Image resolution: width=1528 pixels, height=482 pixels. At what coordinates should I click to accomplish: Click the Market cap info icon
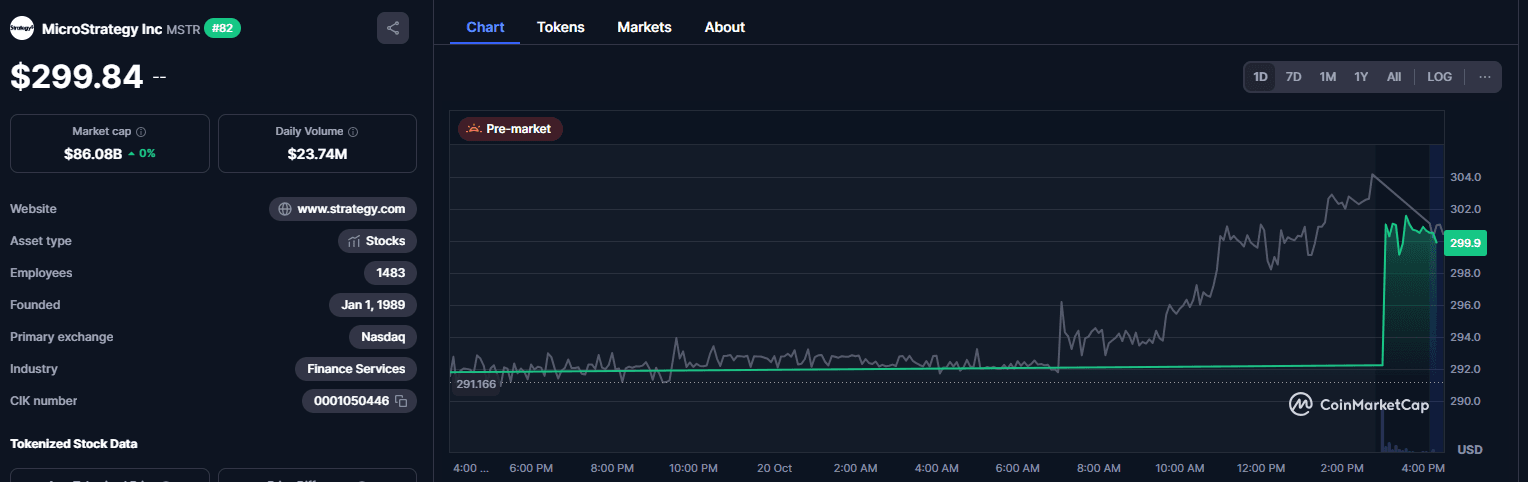(x=141, y=132)
